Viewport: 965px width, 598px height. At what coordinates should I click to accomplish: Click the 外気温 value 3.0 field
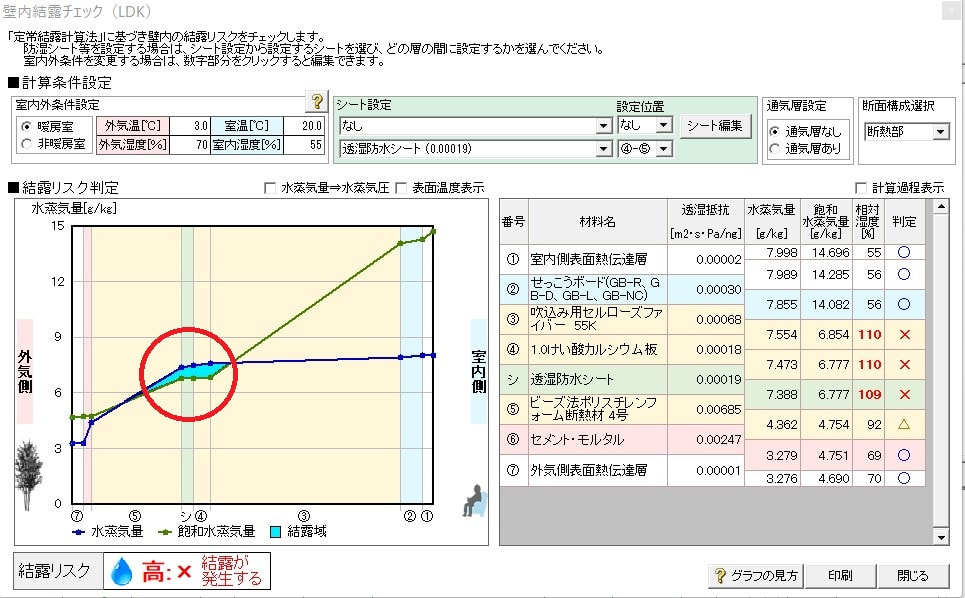pos(190,126)
